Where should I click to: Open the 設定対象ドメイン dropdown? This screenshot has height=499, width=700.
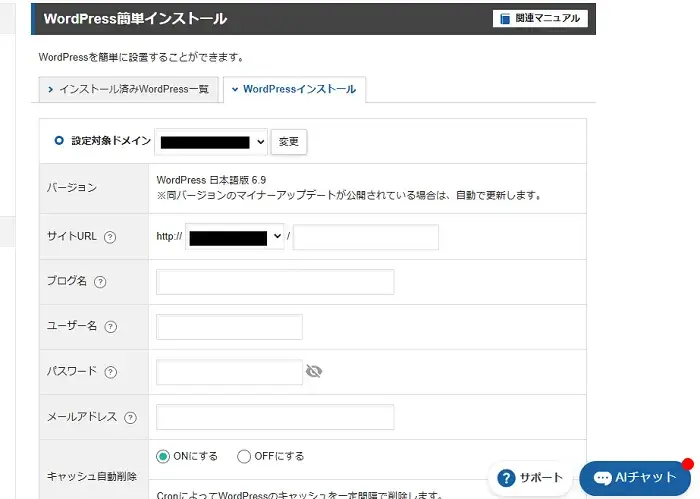pyautogui.click(x=211, y=142)
